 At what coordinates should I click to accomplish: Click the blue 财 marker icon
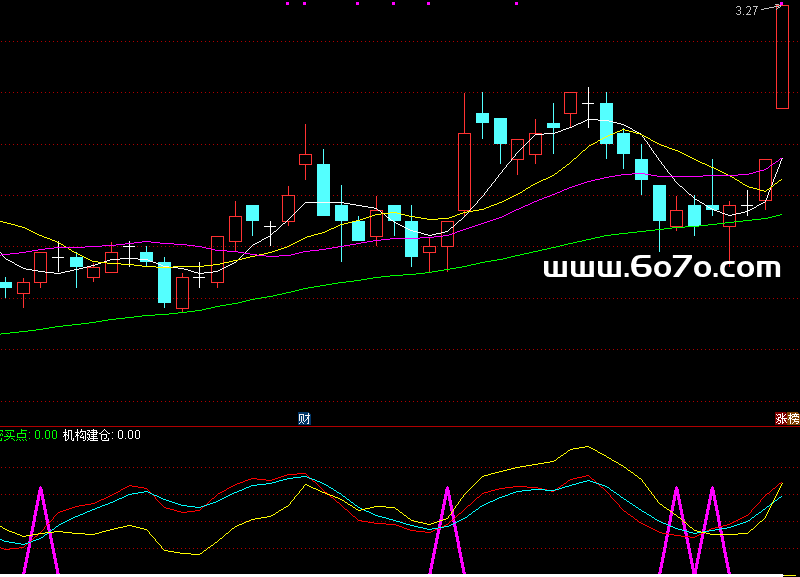click(305, 418)
